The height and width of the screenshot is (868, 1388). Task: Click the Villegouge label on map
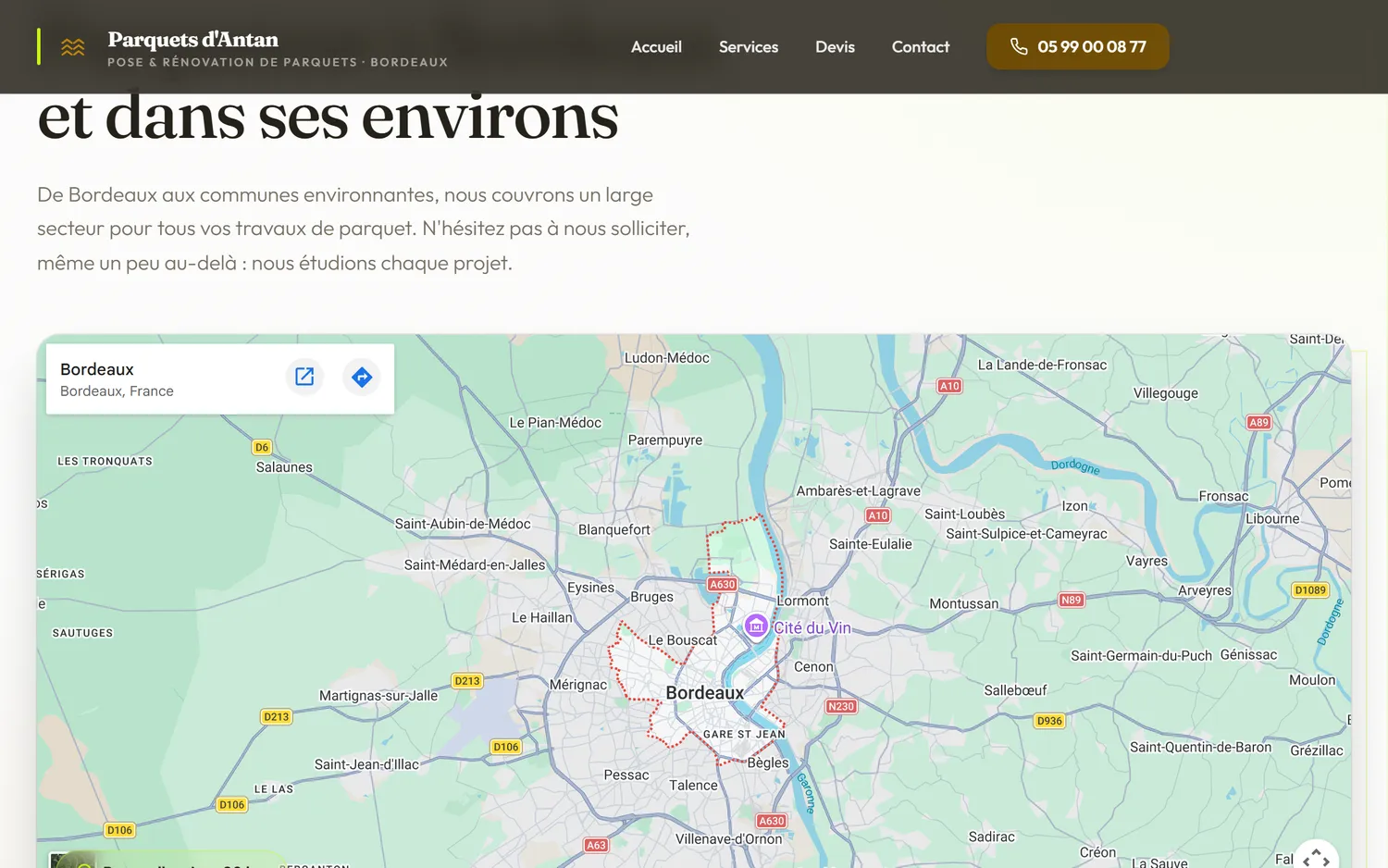point(1166,393)
